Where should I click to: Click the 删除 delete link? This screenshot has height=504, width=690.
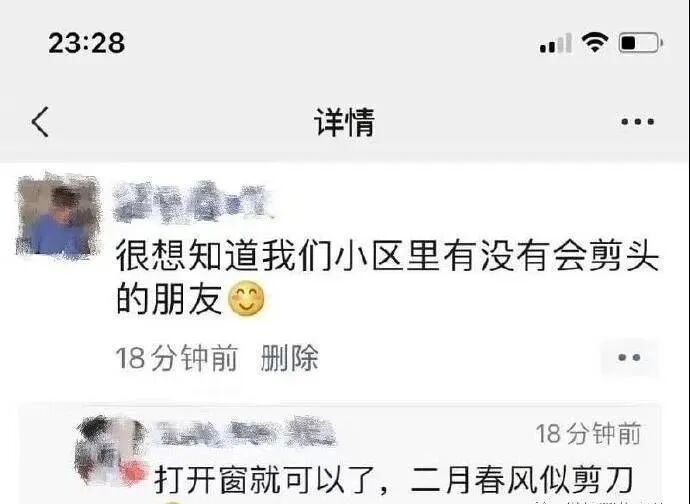[x=290, y=358]
